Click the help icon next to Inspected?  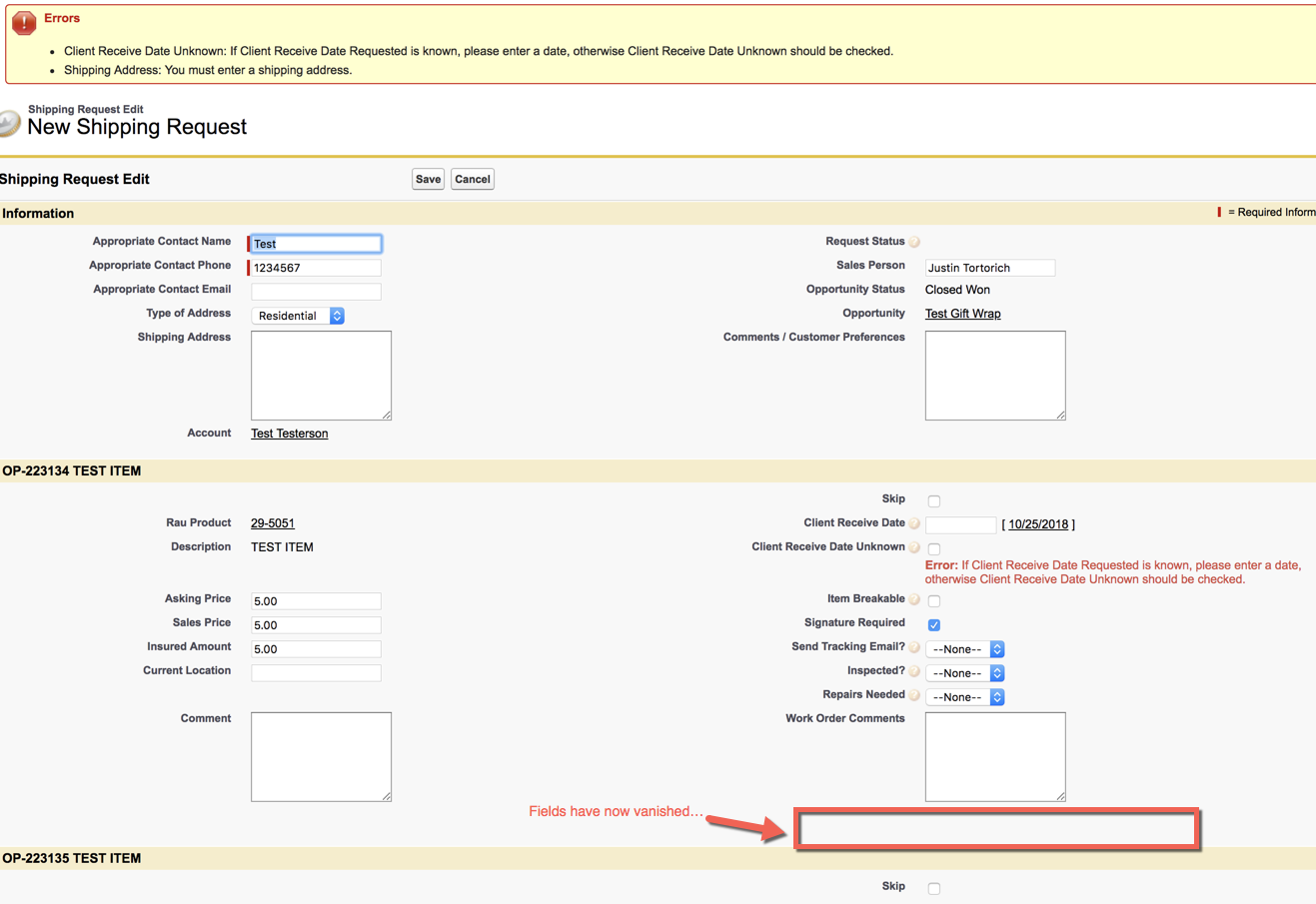tap(914, 671)
